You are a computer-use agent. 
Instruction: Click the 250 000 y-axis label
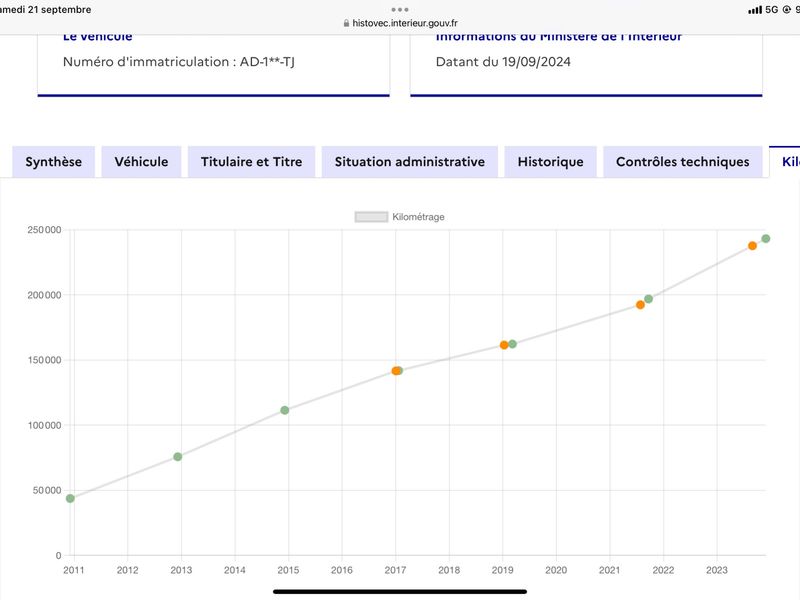44,230
